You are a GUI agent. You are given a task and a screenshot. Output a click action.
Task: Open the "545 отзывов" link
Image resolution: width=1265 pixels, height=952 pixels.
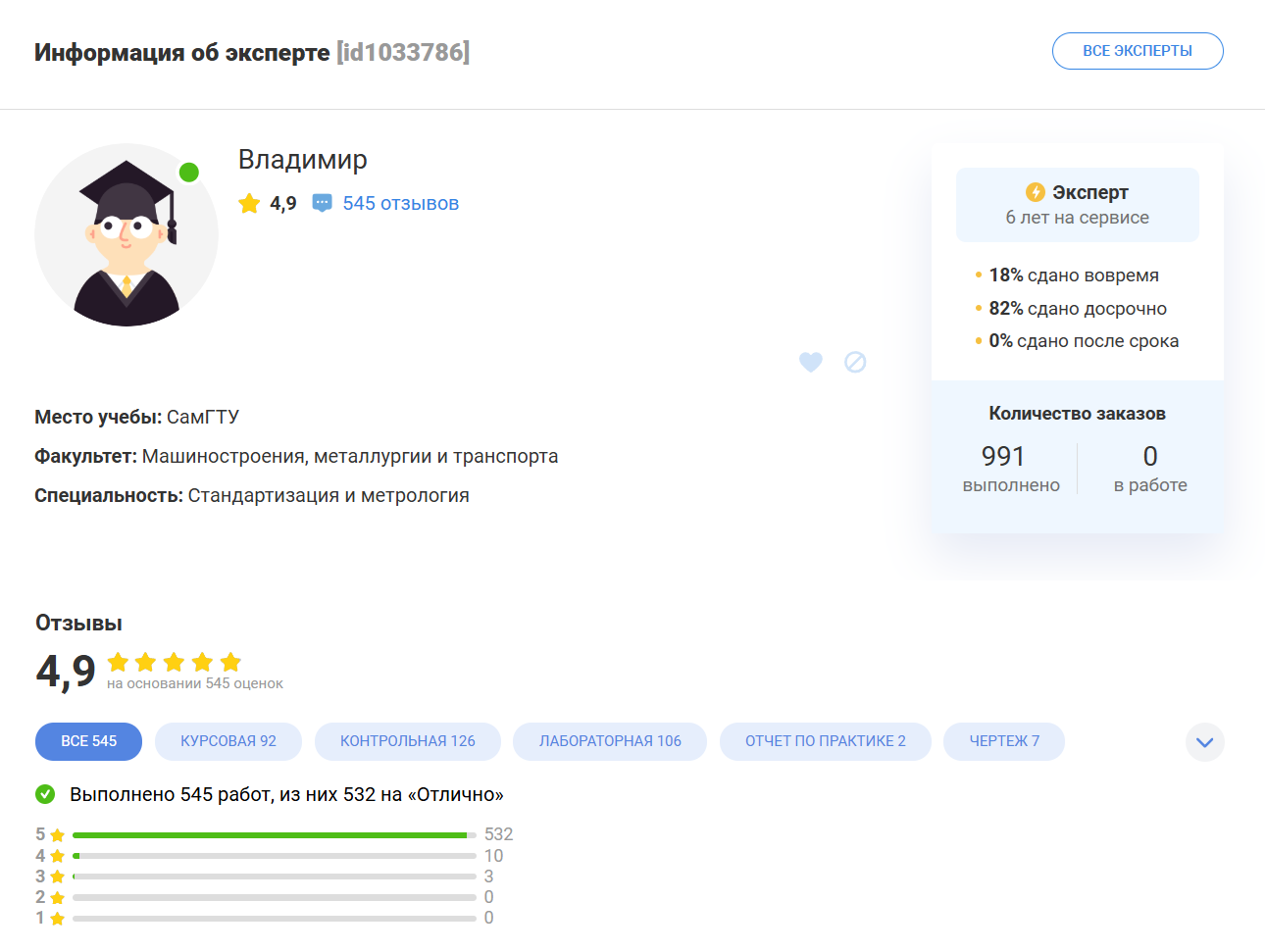(x=400, y=203)
